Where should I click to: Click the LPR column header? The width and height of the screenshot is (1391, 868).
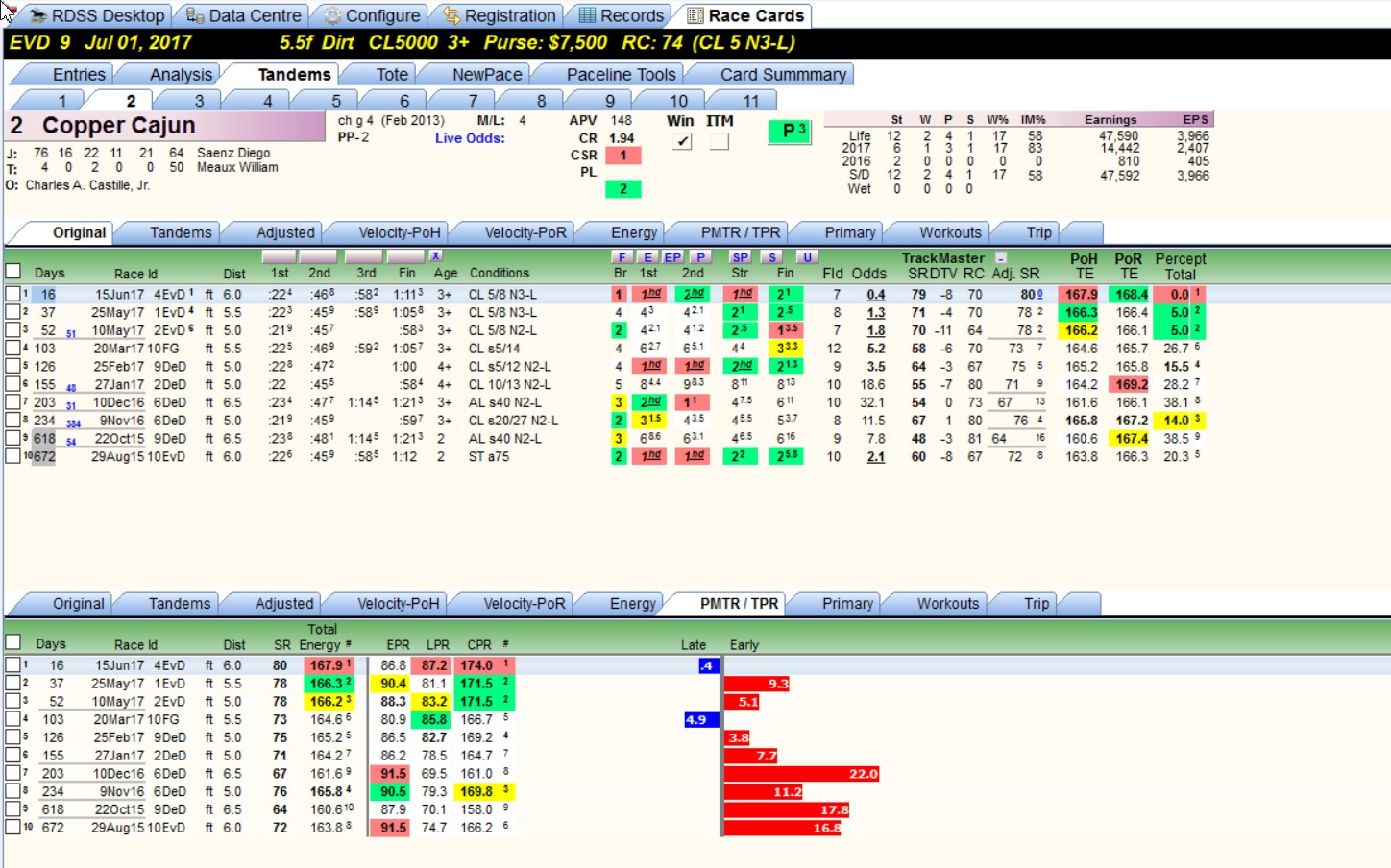click(437, 644)
